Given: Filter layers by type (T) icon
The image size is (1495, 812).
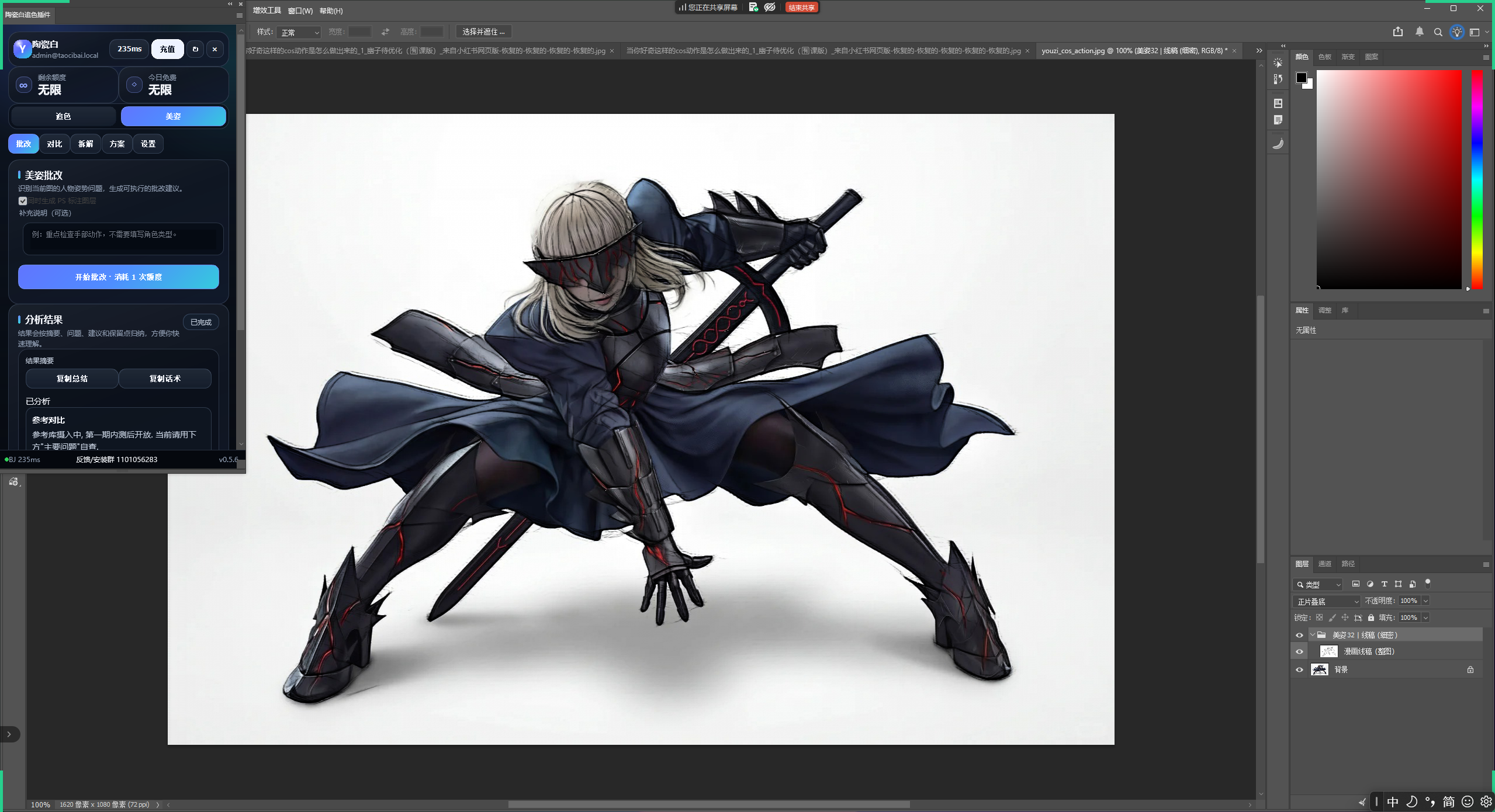Looking at the screenshot, I should [1384, 584].
